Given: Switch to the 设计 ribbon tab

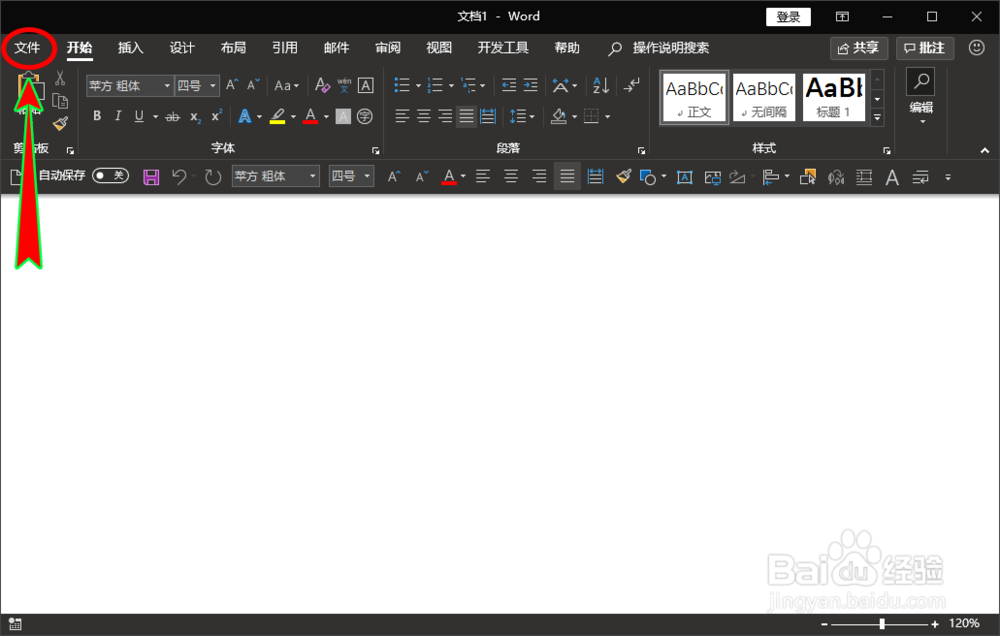Looking at the screenshot, I should [x=182, y=48].
